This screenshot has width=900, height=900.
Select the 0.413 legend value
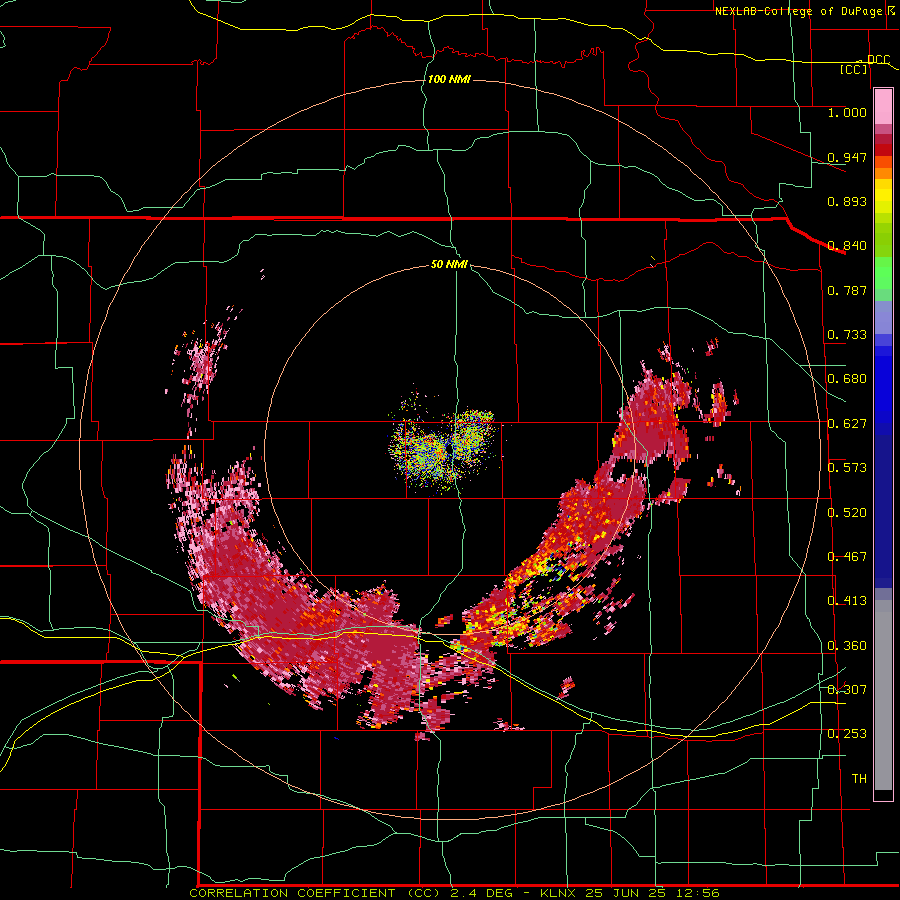(x=847, y=601)
